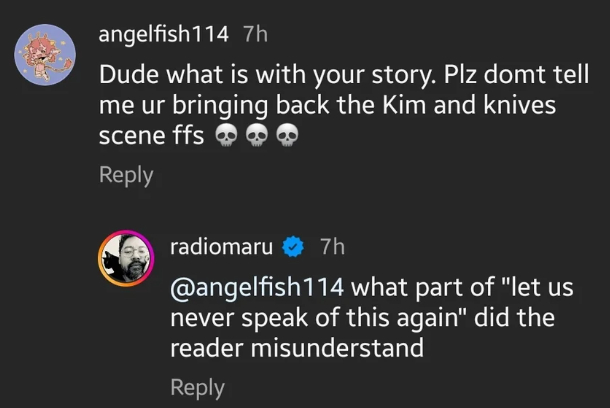Click the last skull emoji
610x408 pixels.
pos(286,136)
